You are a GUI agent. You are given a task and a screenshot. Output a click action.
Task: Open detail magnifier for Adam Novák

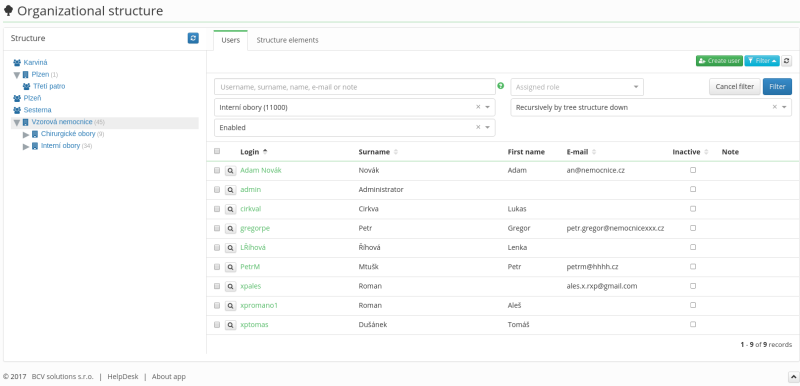tap(231, 170)
